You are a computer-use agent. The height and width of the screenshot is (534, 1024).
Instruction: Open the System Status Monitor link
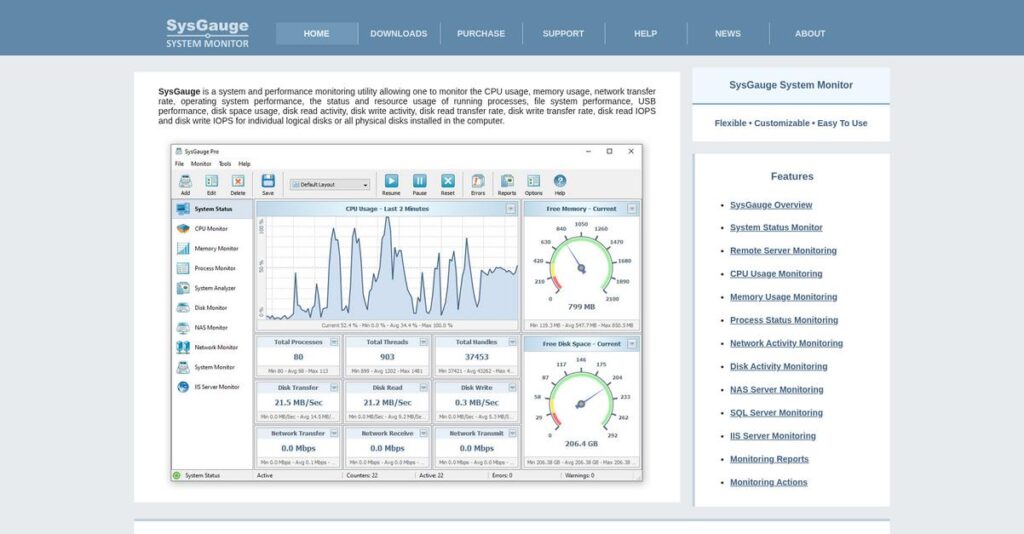point(776,228)
